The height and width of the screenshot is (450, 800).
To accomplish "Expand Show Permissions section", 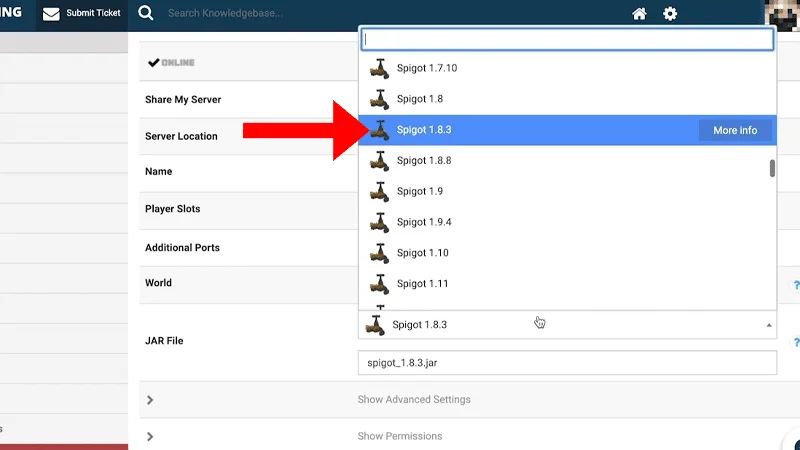I will click(399, 436).
